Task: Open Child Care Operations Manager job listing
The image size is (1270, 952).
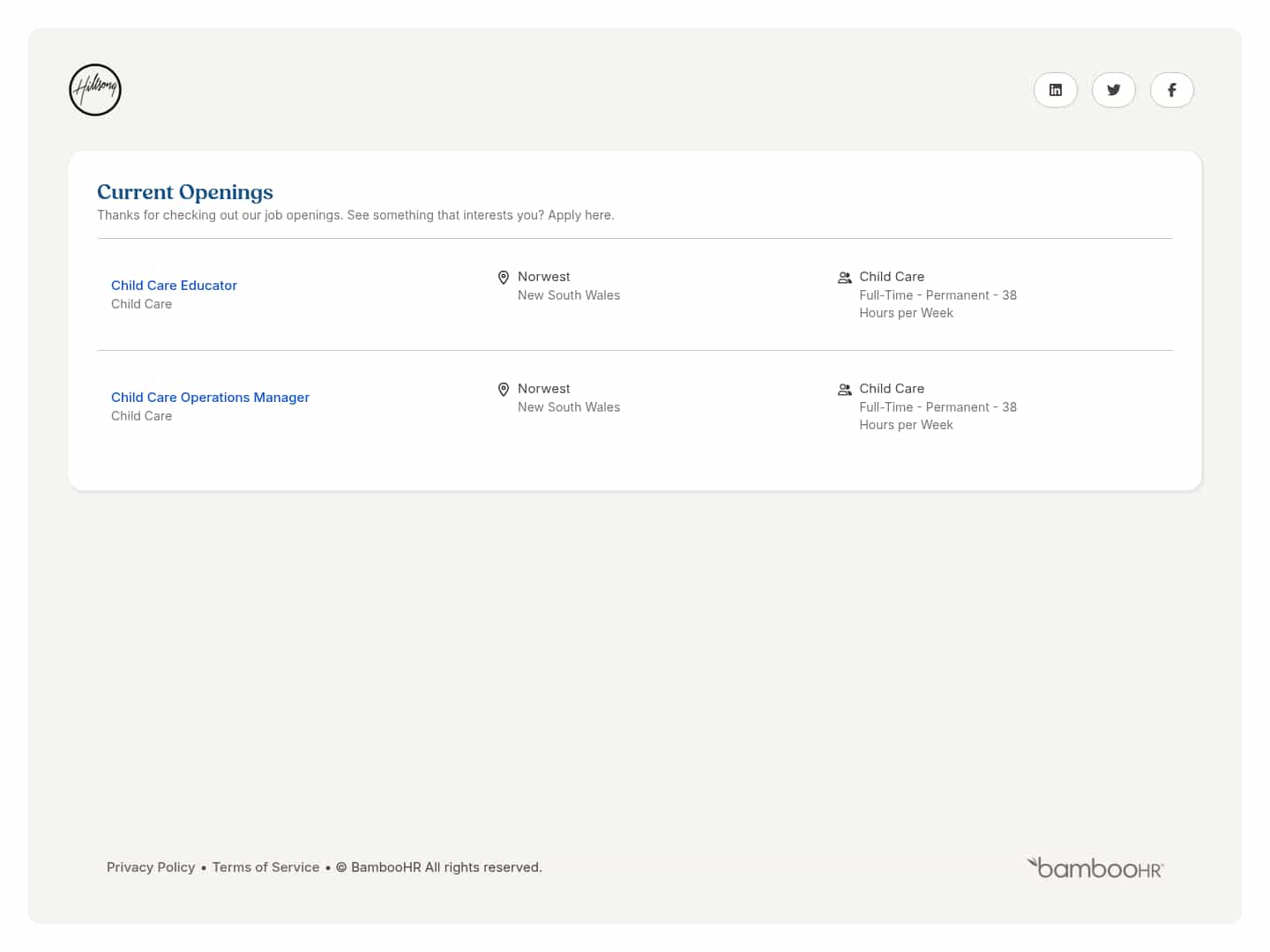Action: (x=210, y=398)
